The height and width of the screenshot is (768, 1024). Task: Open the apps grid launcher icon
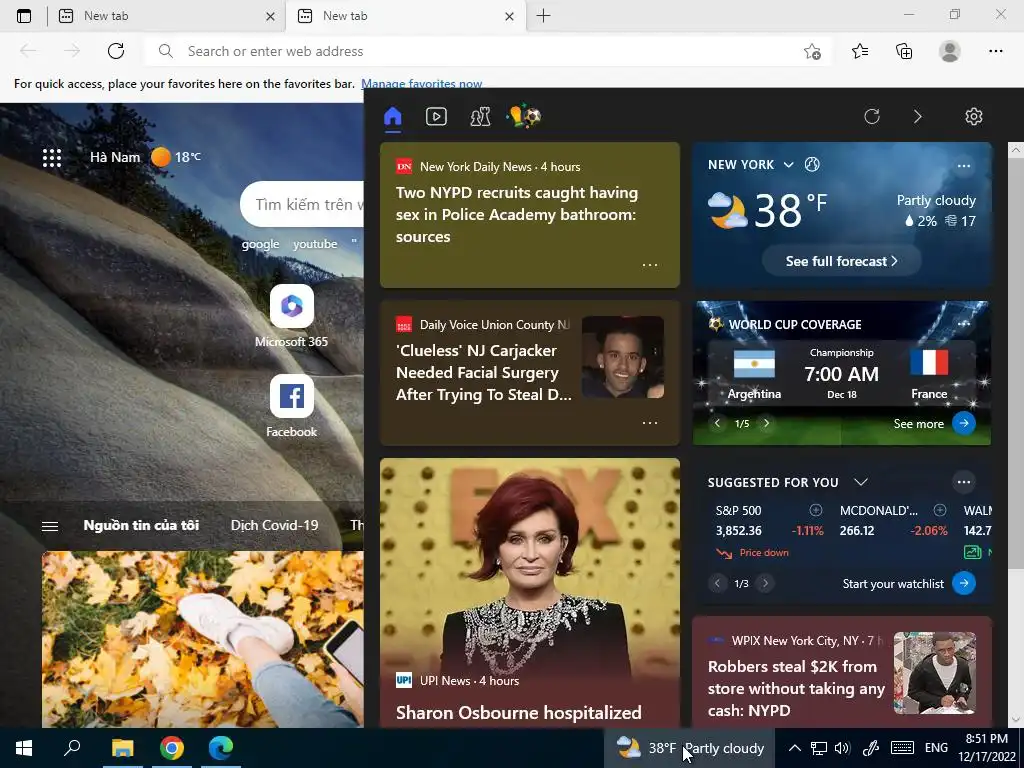coord(52,157)
